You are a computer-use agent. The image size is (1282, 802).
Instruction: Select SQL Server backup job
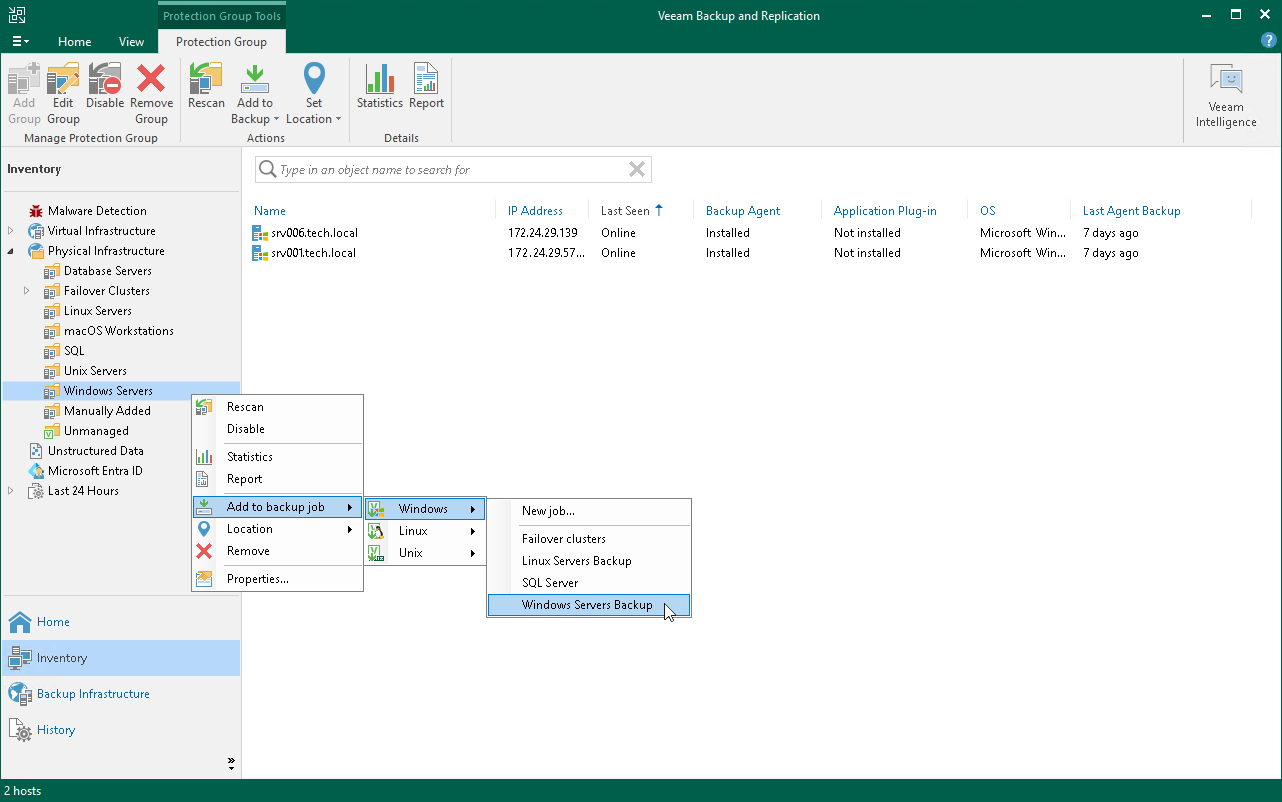pos(589,583)
